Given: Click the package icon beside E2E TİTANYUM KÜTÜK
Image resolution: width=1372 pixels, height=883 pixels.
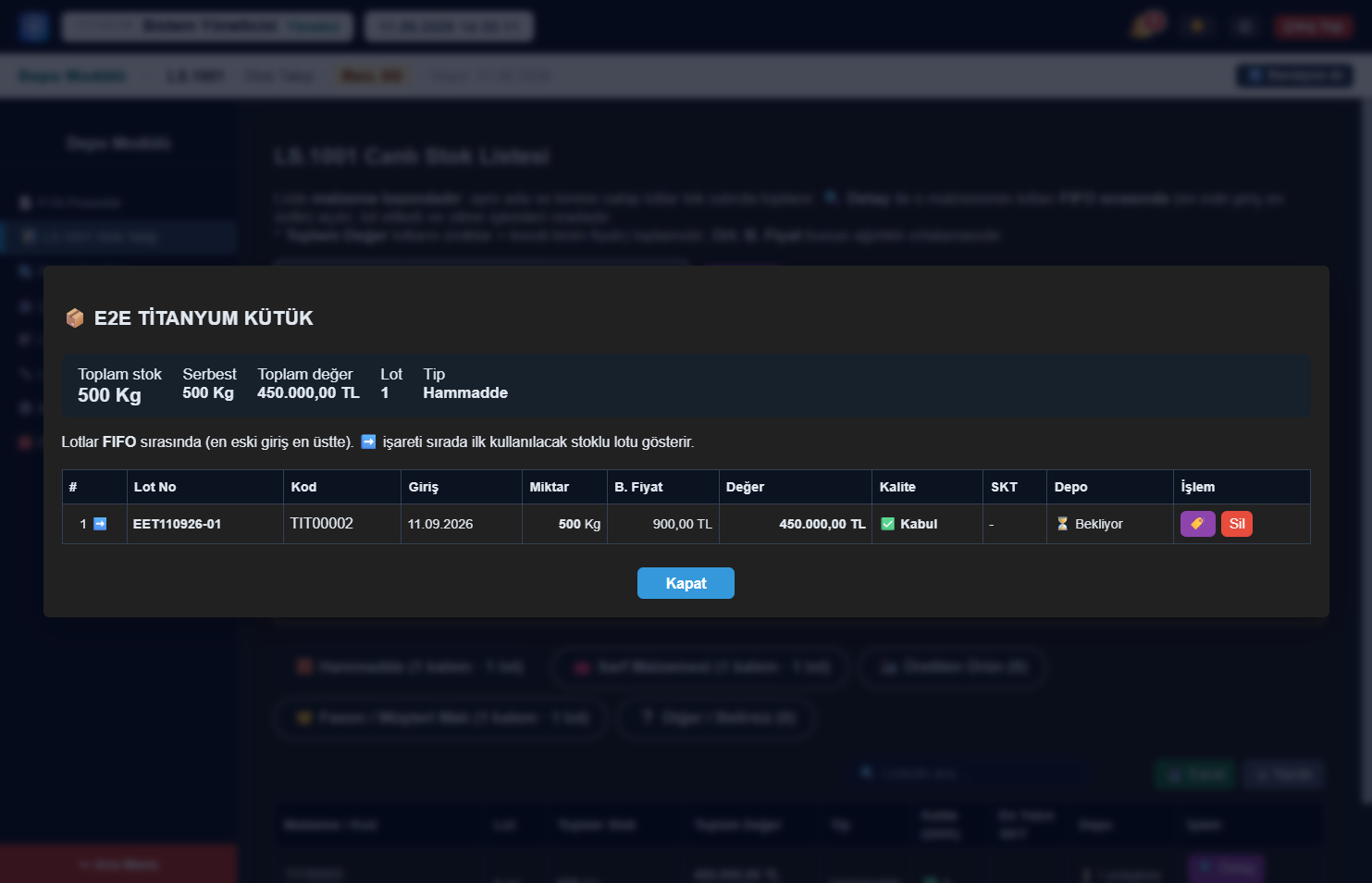Looking at the screenshot, I should (x=75, y=318).
